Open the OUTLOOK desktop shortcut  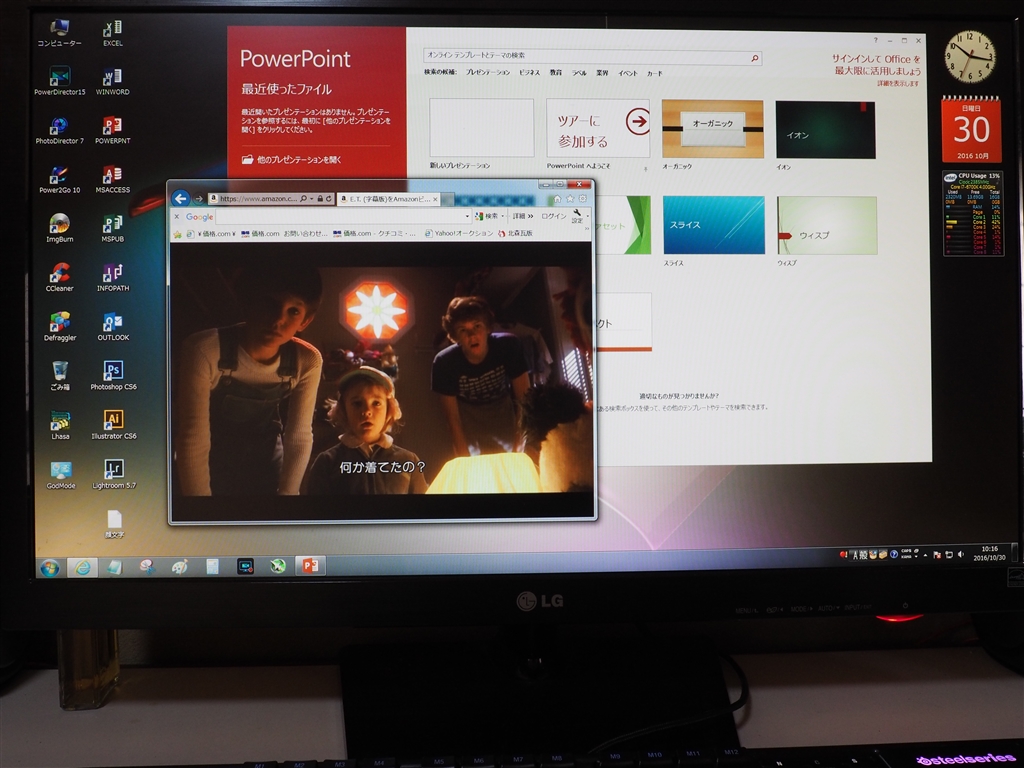(113, 327)
